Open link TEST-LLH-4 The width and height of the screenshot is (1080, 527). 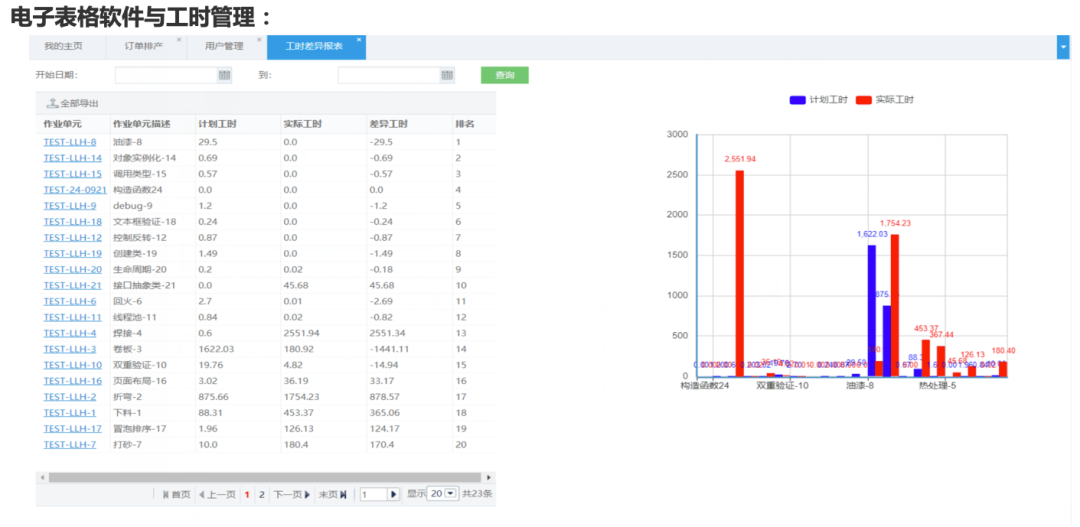(70, 333)
